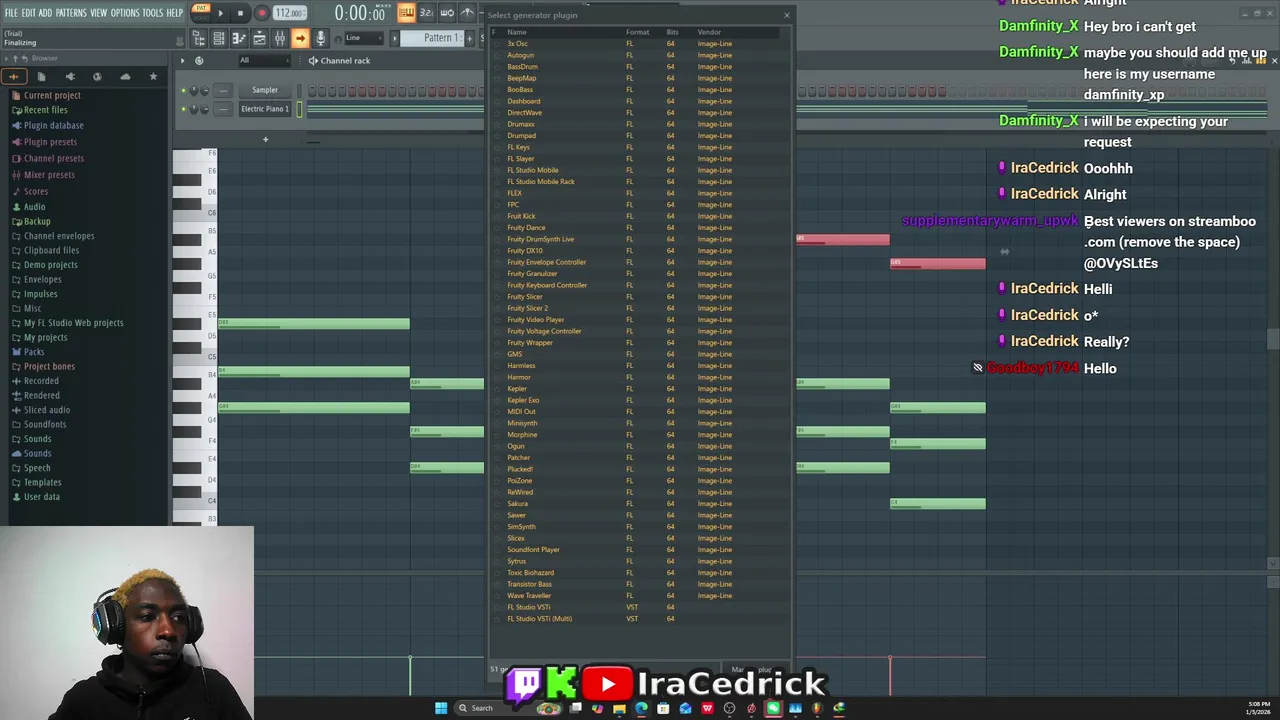Toggle Sampler channel select indicator
The image size is (1280, 720).
pos(299,90)
